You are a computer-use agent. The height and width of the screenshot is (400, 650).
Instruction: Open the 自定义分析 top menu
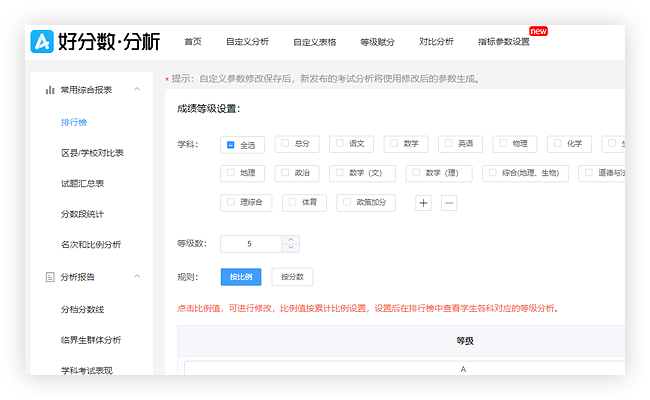[247, 41]
